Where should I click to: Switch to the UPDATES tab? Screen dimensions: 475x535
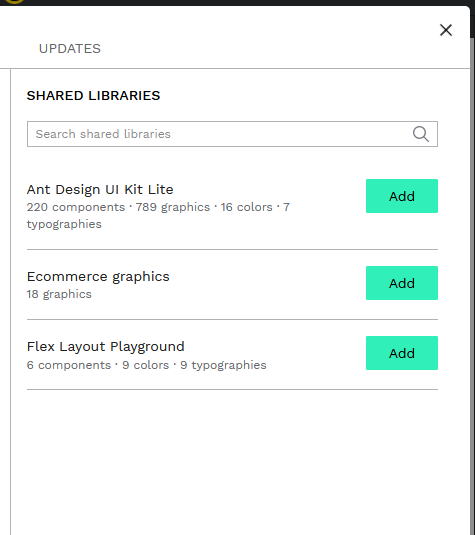(x=70, y=49)
